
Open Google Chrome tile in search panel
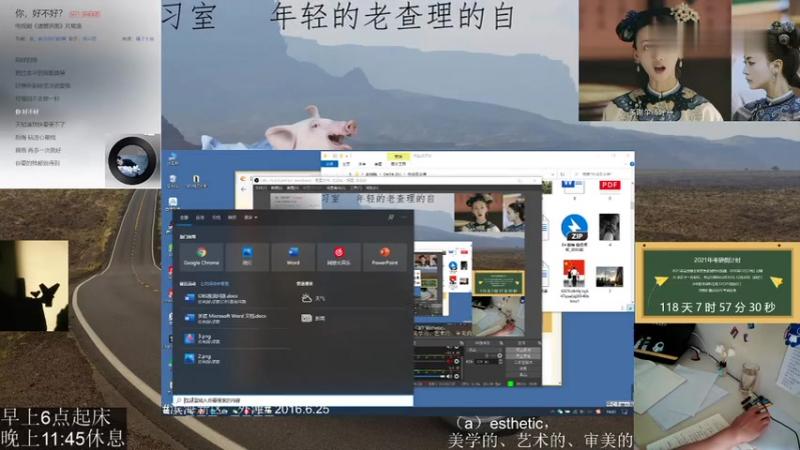coord(202,256)
